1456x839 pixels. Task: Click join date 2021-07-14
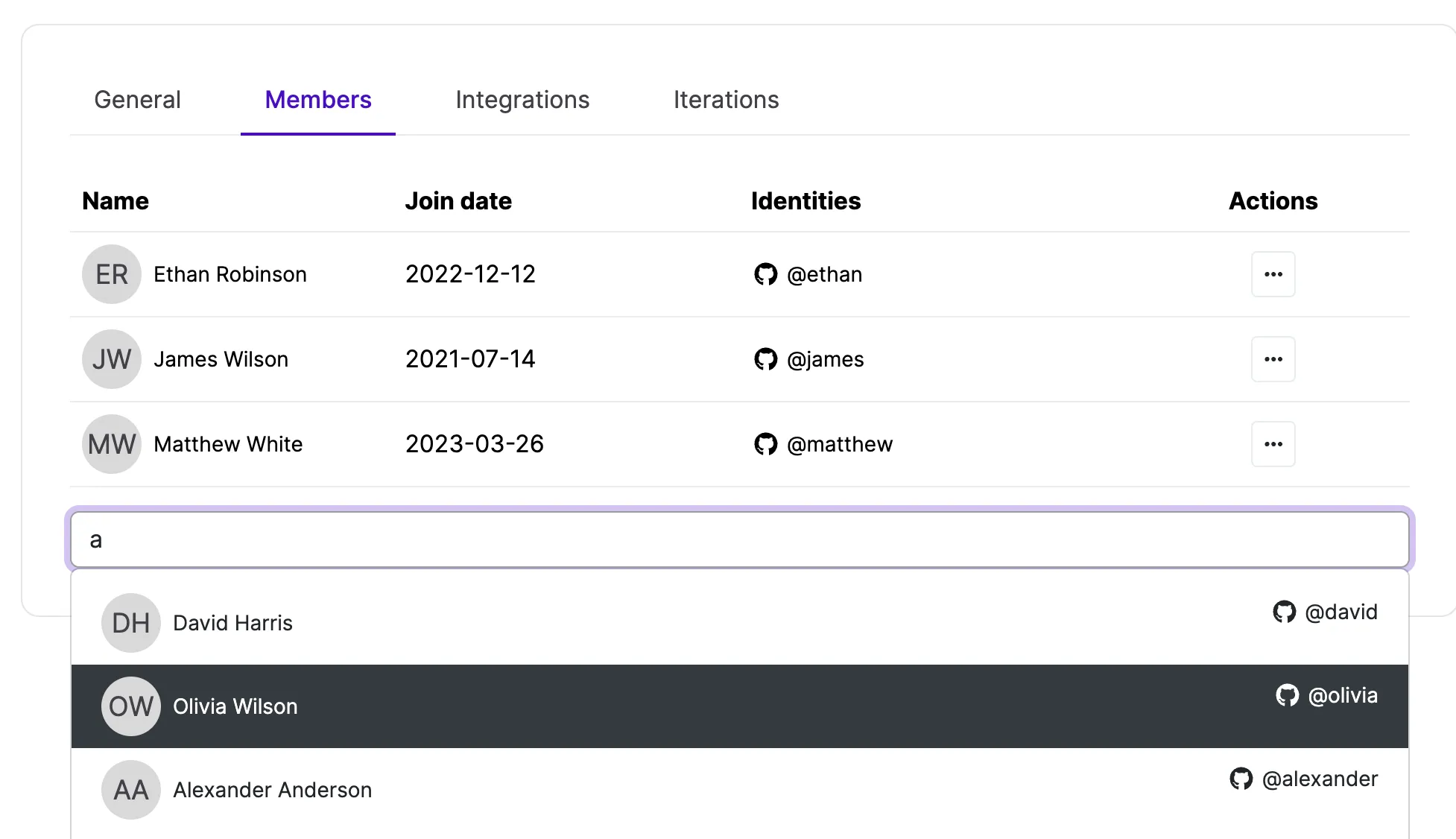(470, 359)
